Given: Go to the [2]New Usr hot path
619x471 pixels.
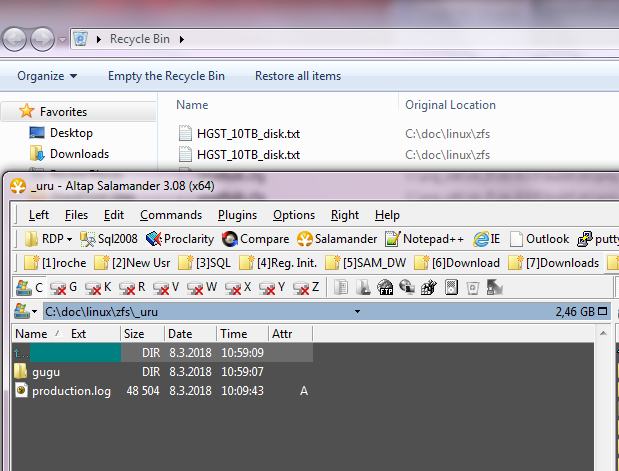Looking at the screenshot, I should pyautogui.click(x=132, y=263).
